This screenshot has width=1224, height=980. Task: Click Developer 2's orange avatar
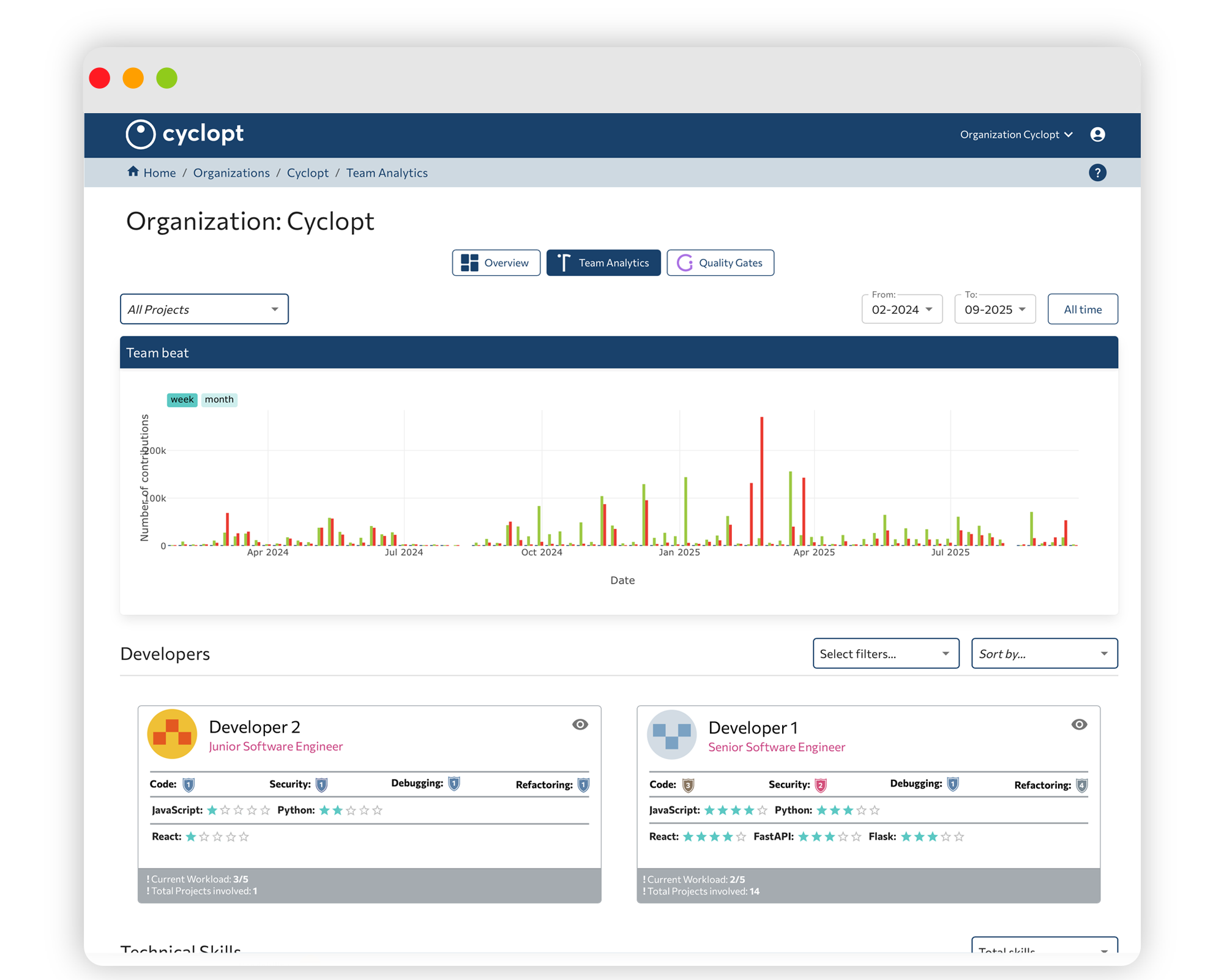[x=172, y=734]
